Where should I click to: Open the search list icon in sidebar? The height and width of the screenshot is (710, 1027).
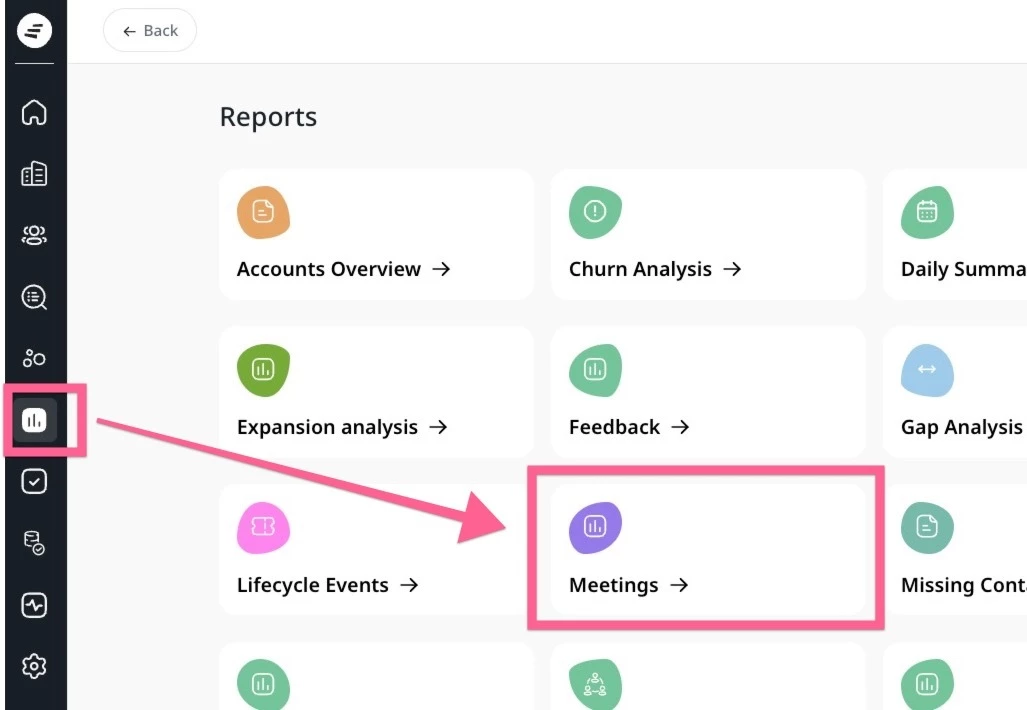pyautogui.click(x=34, y=297)
